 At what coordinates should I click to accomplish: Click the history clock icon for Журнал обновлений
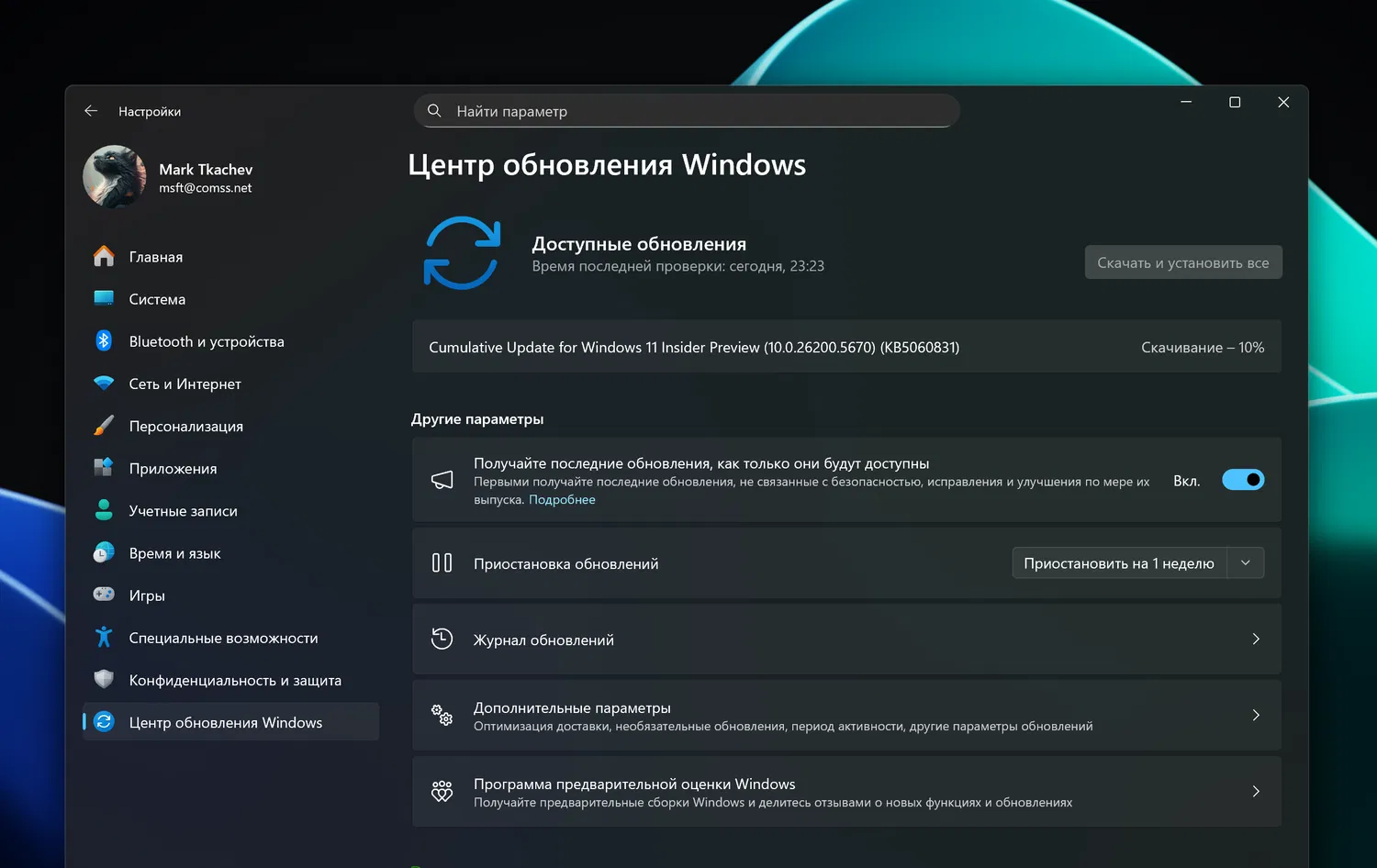click(x=442, y=640)
